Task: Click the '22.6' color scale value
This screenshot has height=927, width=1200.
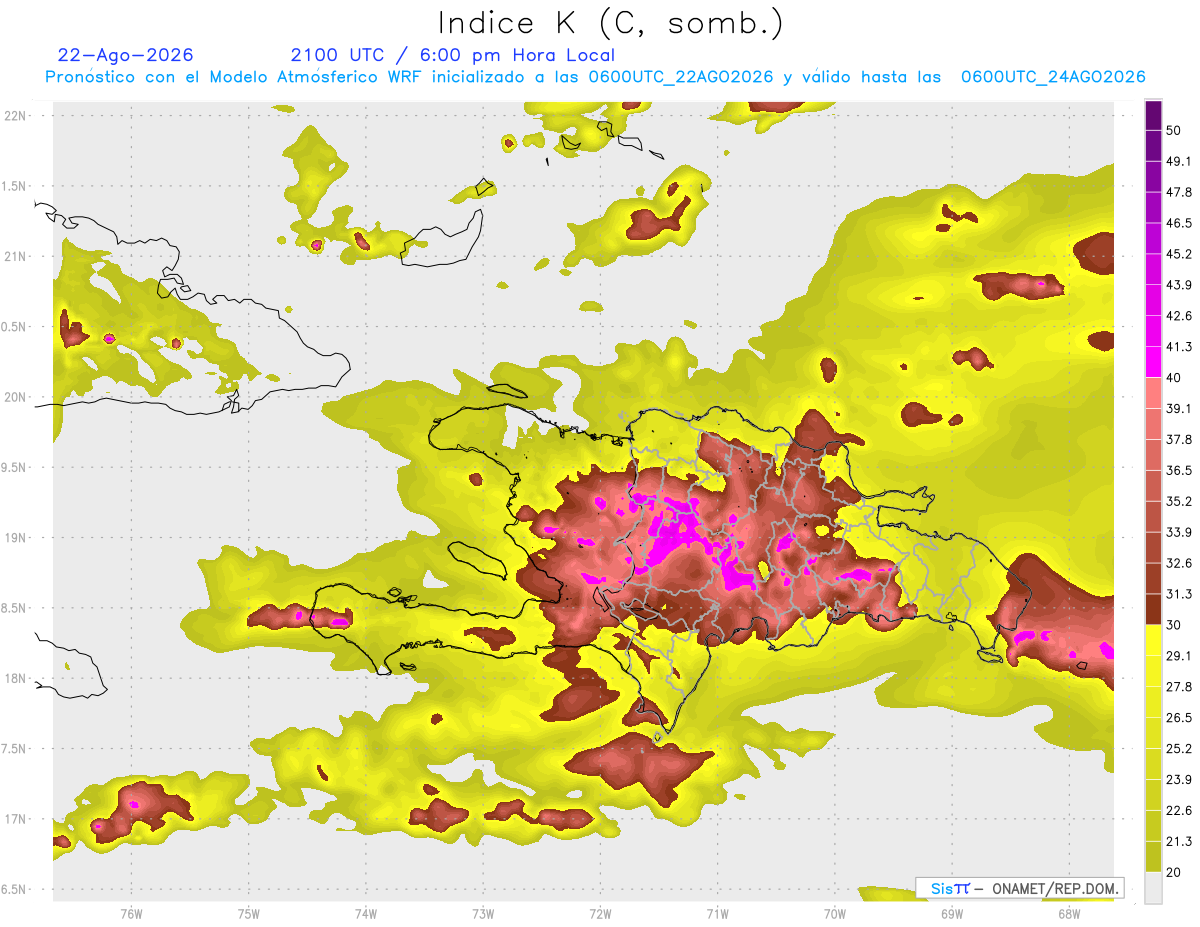Action: [1178, 811]
